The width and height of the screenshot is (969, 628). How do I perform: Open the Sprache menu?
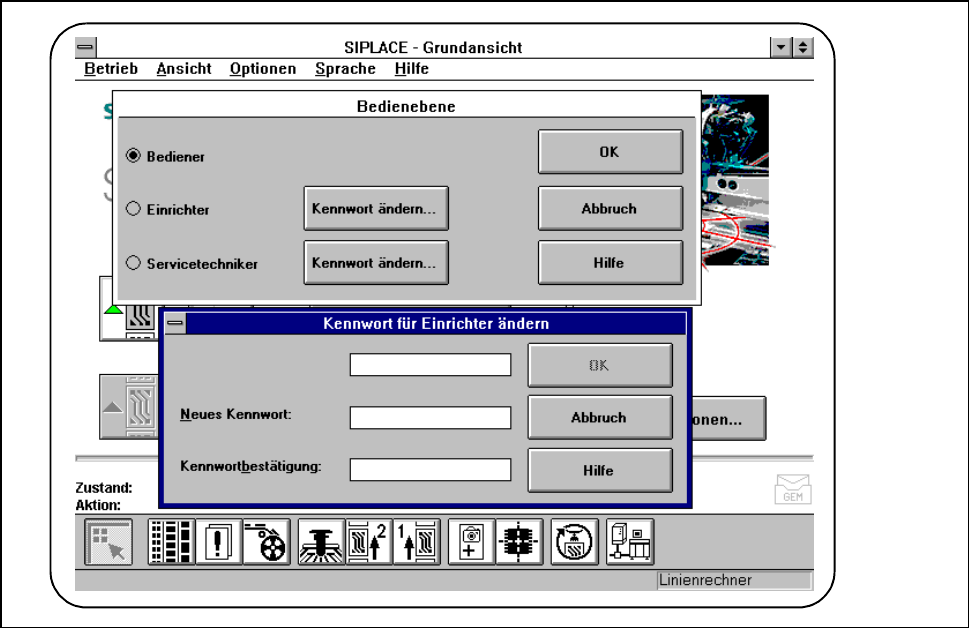pyautogui.click(x=345, y=69)
